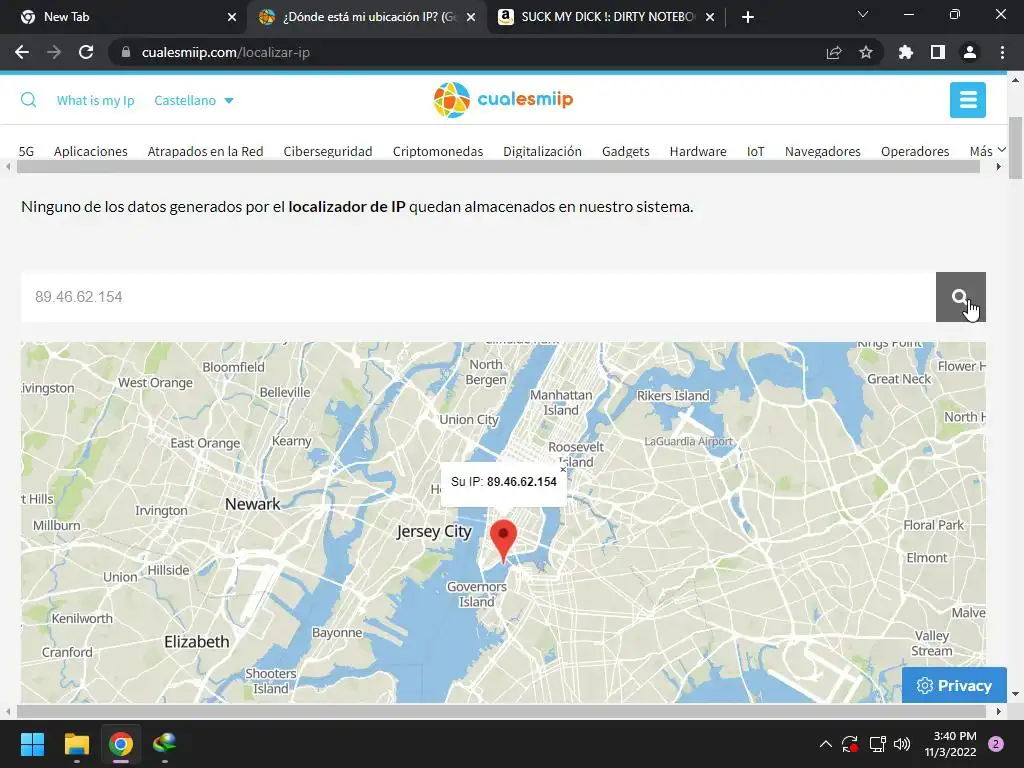The width and height of the screenshot is (1024, 768).
Task: Open the IoT category
Action: tap(756, 152)
